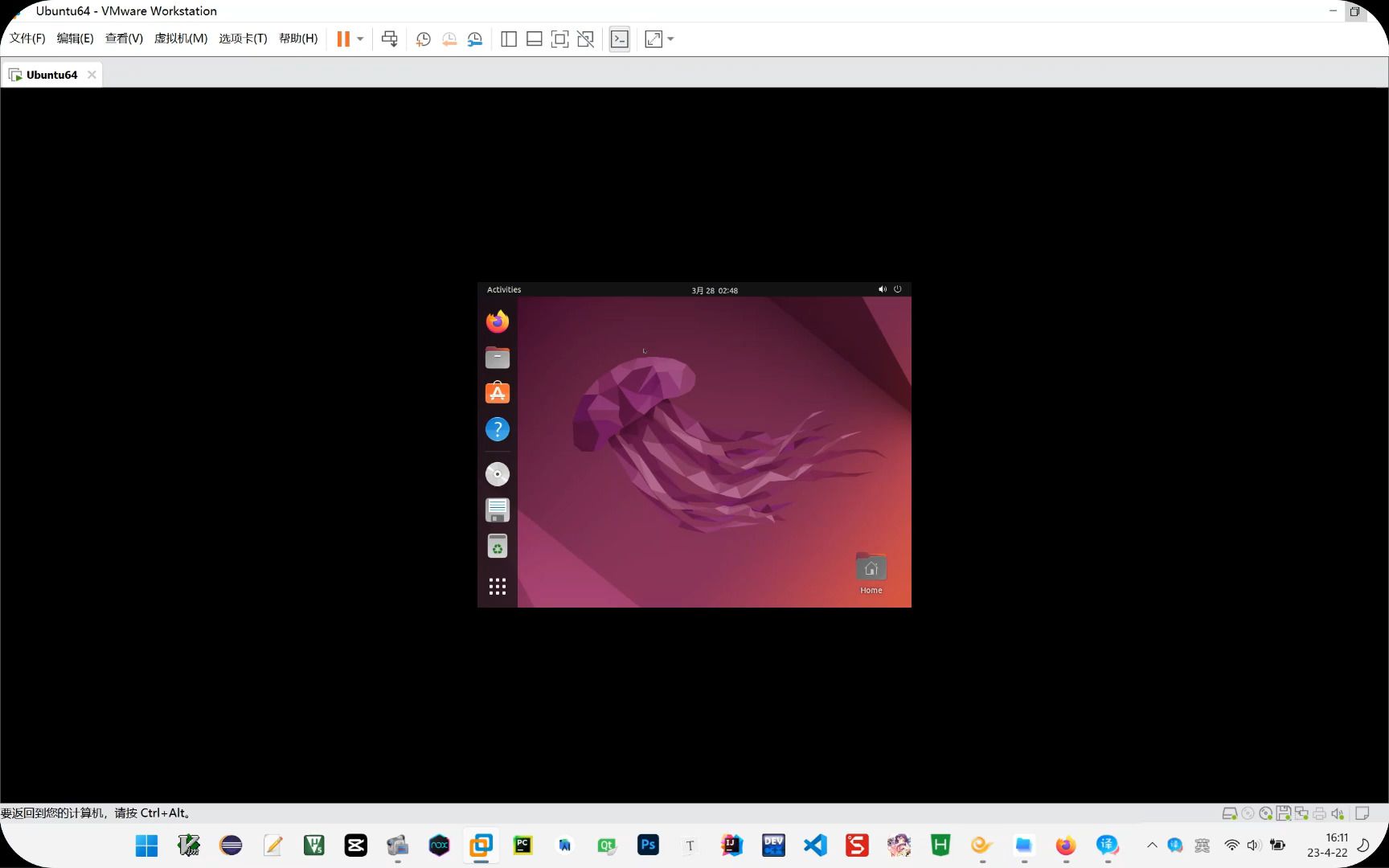Viewport: 1389px width, 868px height.
Task: Click the connected CD/DVD device status icon
Action: tap(1266, 813)
